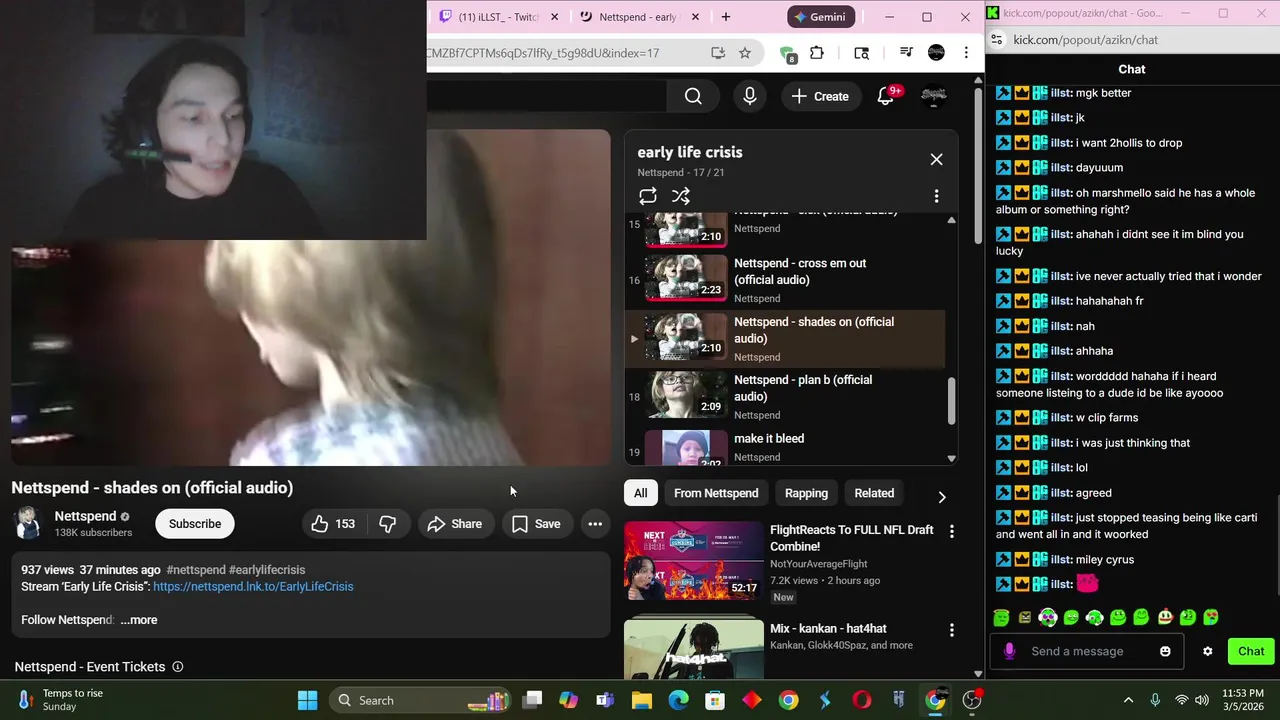Open YouTube search with the magnifier icon
1280x720 pixels.
click(693, 96)
